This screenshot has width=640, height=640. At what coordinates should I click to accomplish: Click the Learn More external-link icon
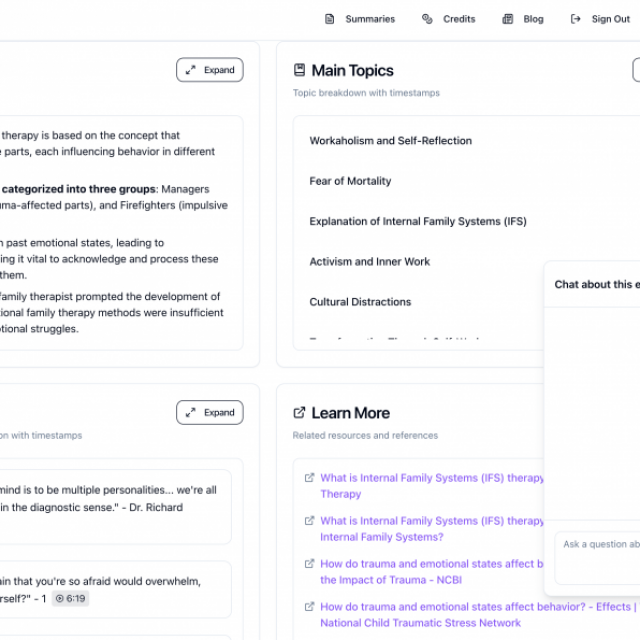(x=299, y=413)
